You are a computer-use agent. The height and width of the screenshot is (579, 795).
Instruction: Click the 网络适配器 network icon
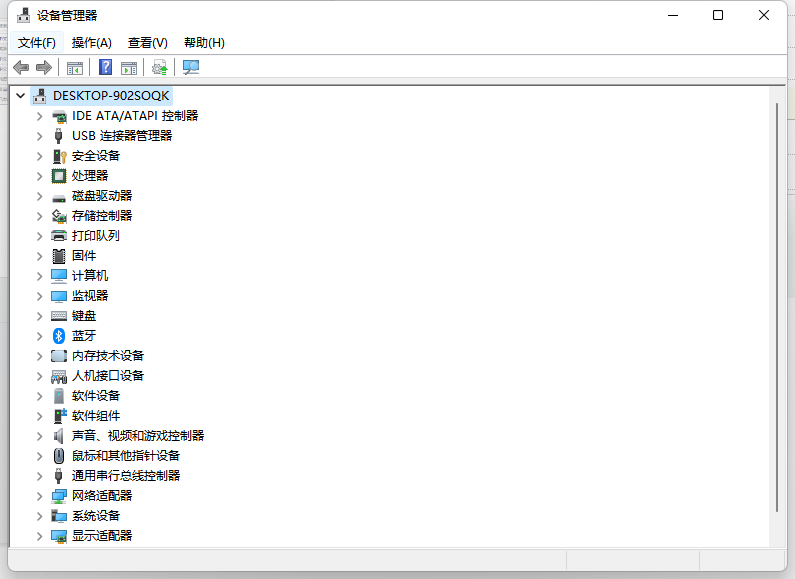point(59,496)
